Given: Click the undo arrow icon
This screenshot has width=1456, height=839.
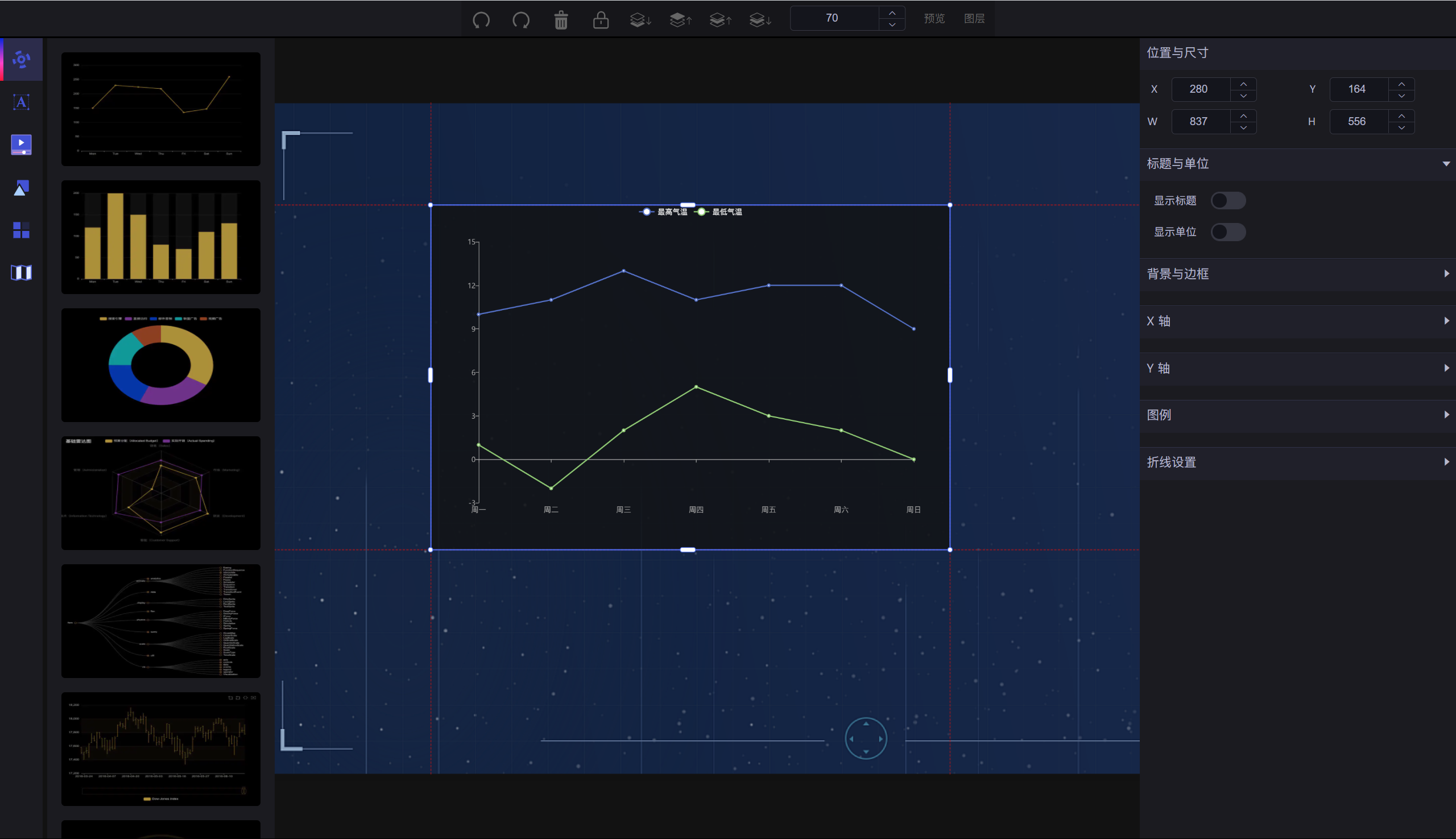Looking at the screenshot, I should click(x=481, y=20).
